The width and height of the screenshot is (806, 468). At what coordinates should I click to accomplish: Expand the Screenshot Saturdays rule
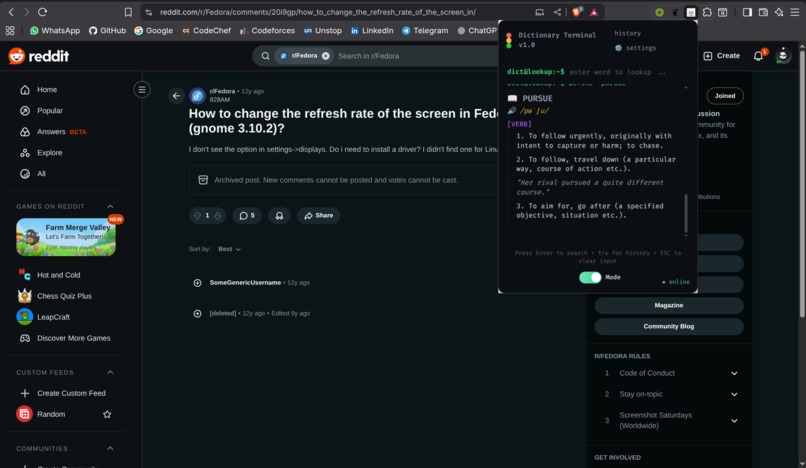point(734,421)
